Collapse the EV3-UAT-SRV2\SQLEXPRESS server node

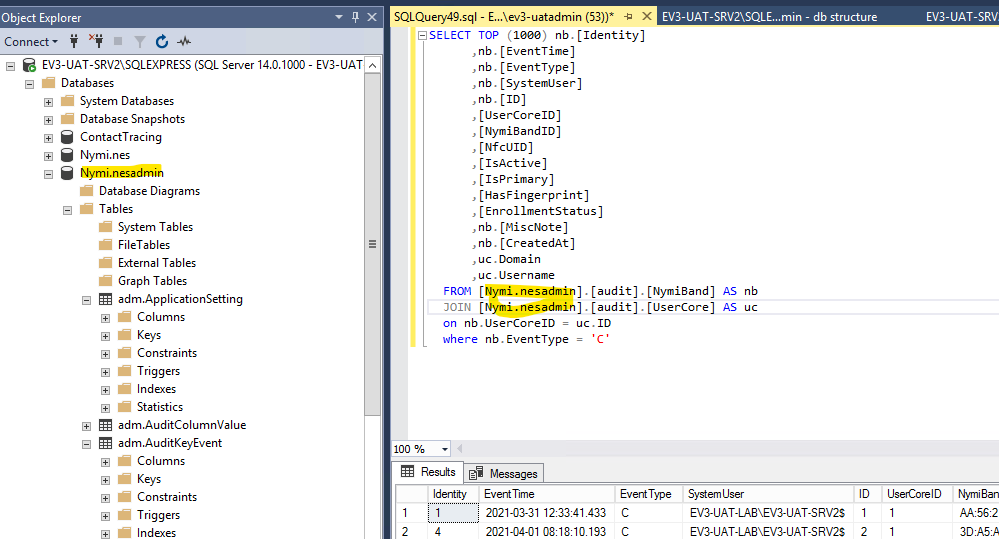pyautogui.click(x=10, y=66)
